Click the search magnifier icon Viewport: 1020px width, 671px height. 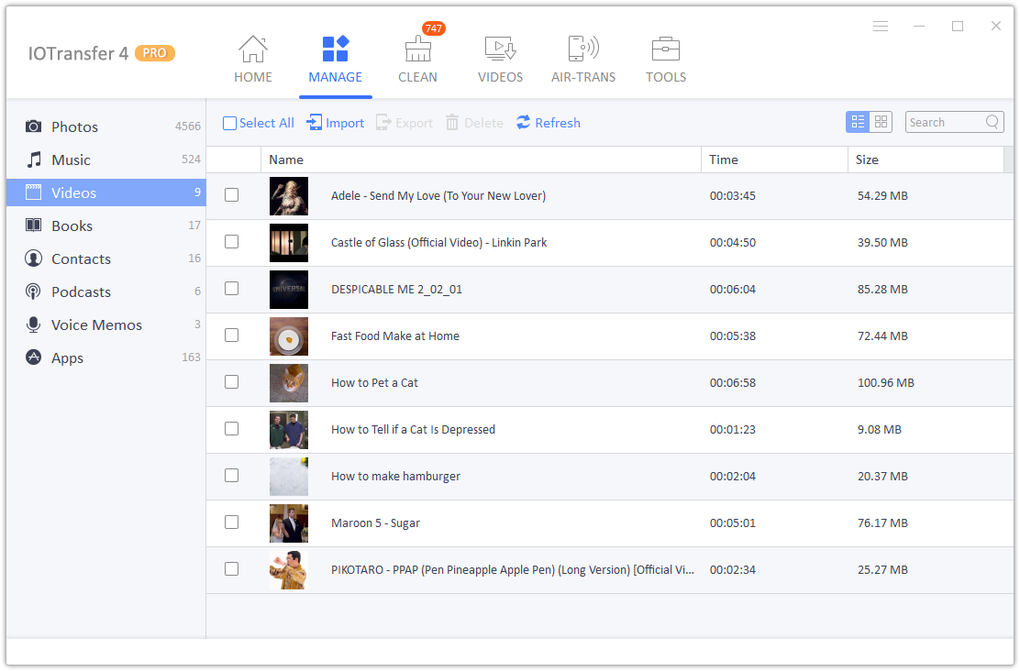point(992,122)
